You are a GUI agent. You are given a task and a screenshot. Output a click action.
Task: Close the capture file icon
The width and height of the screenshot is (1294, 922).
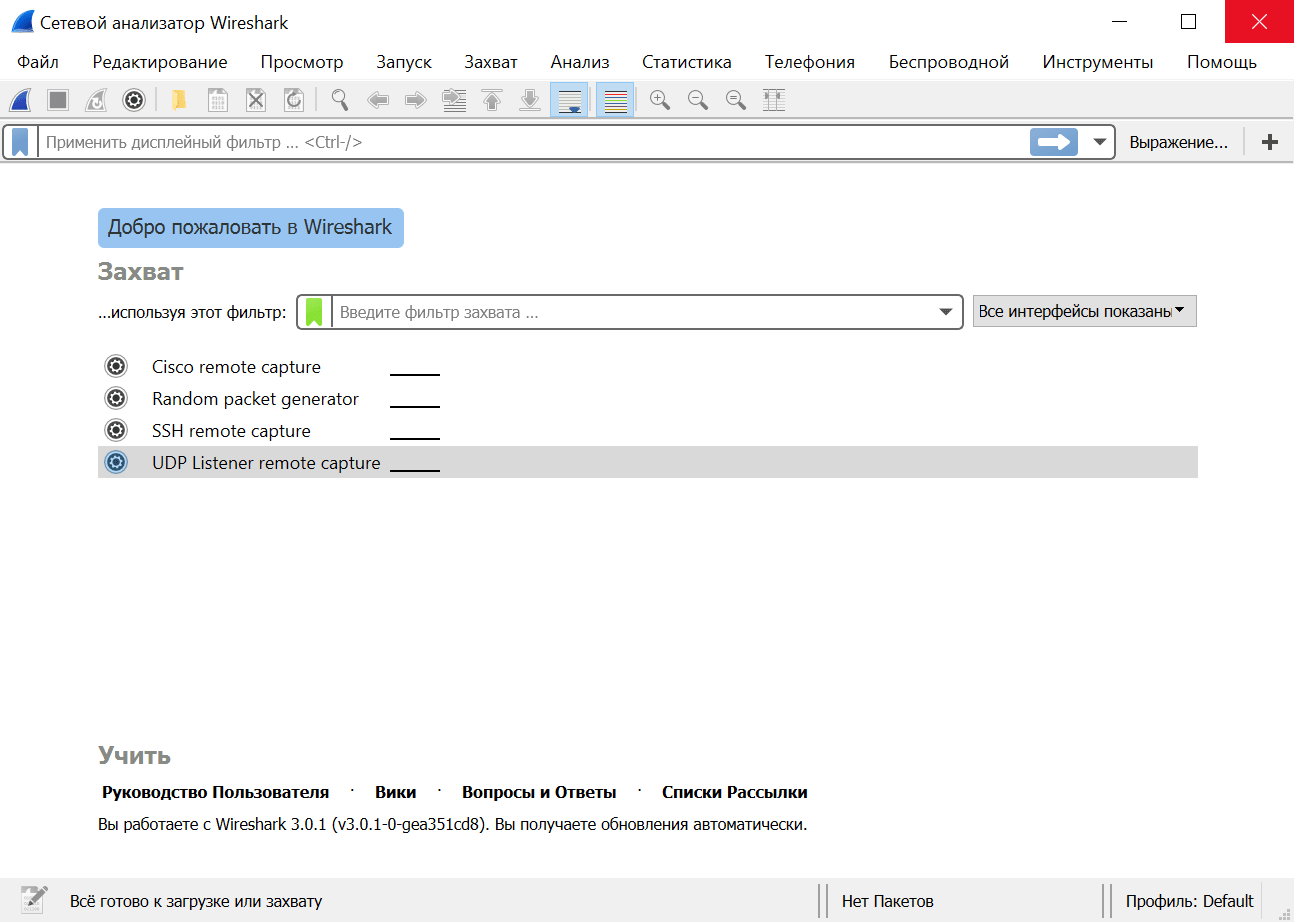(x=256, y=100)
